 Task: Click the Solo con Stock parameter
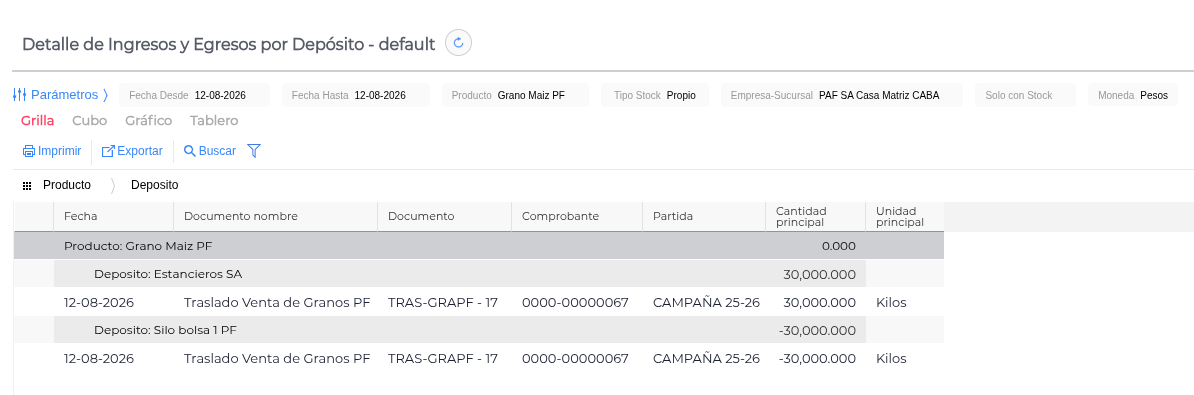pos(1026,95)
